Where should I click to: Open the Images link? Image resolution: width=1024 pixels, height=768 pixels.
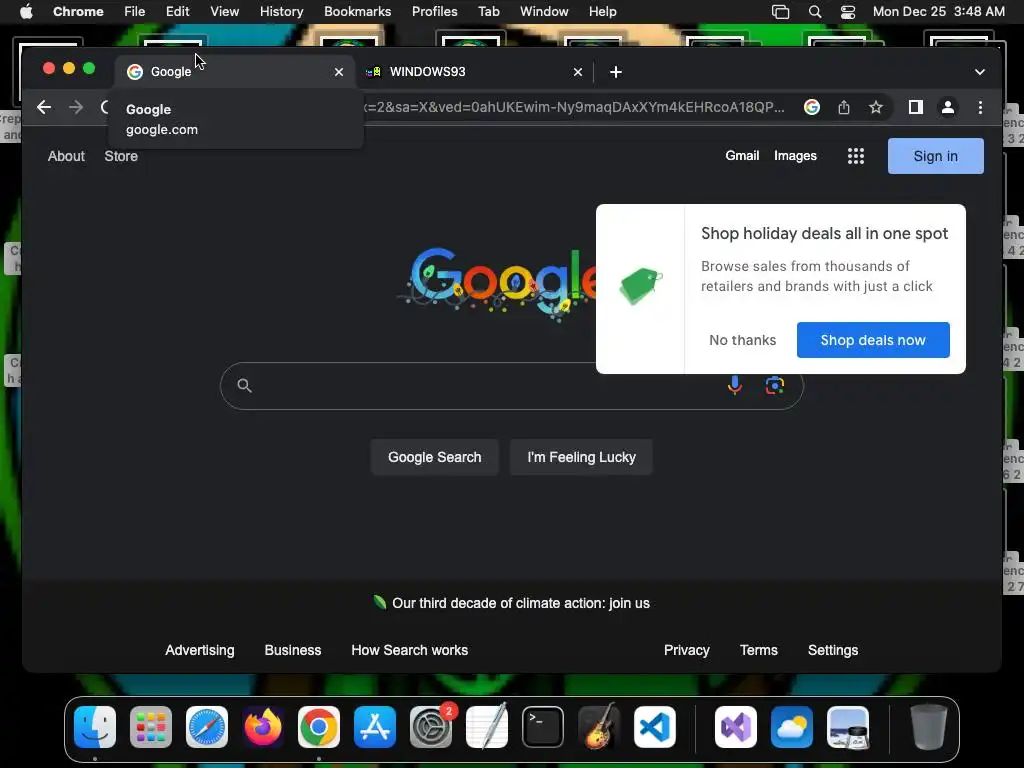coord(795,155)
